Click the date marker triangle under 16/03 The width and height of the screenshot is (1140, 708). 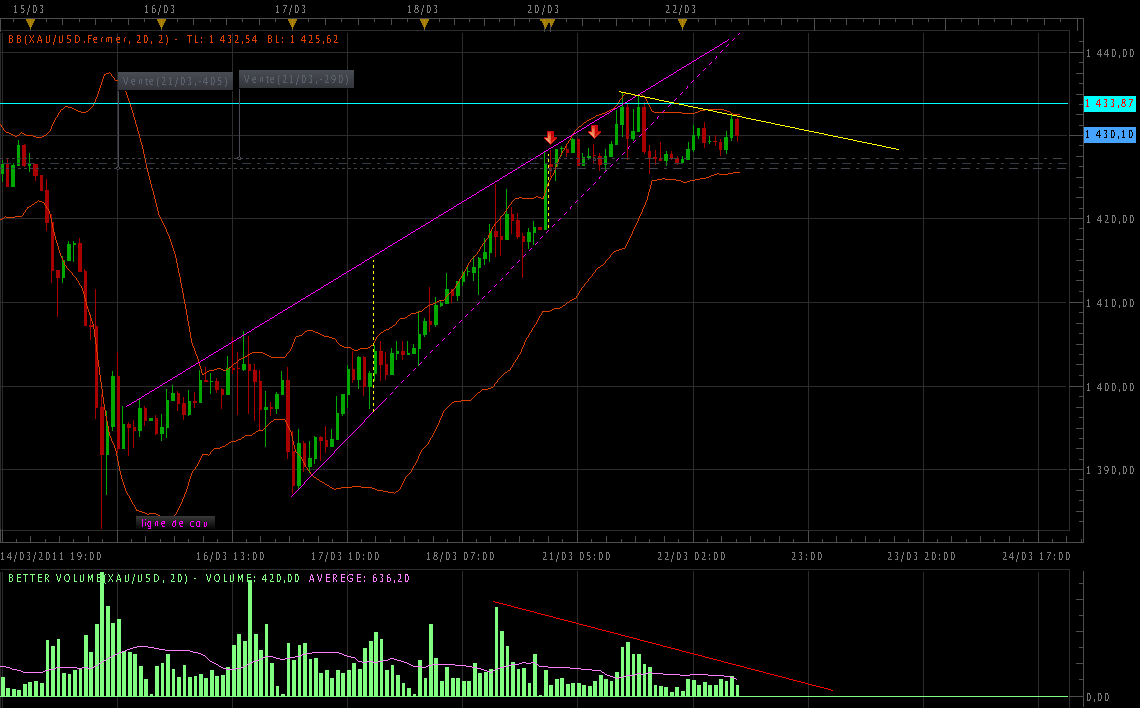click(x=161, y=24)
